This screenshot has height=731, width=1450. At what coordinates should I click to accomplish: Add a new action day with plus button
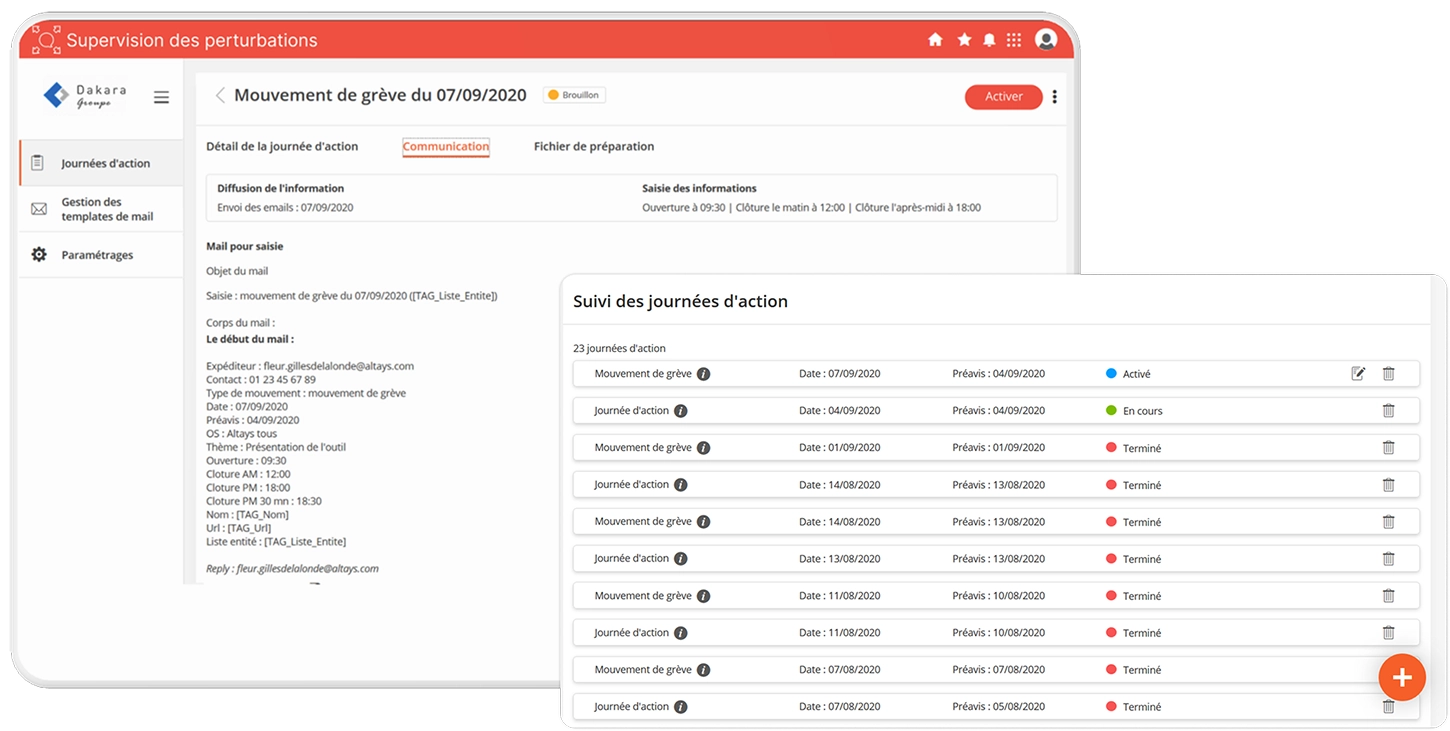point(1401,678)
